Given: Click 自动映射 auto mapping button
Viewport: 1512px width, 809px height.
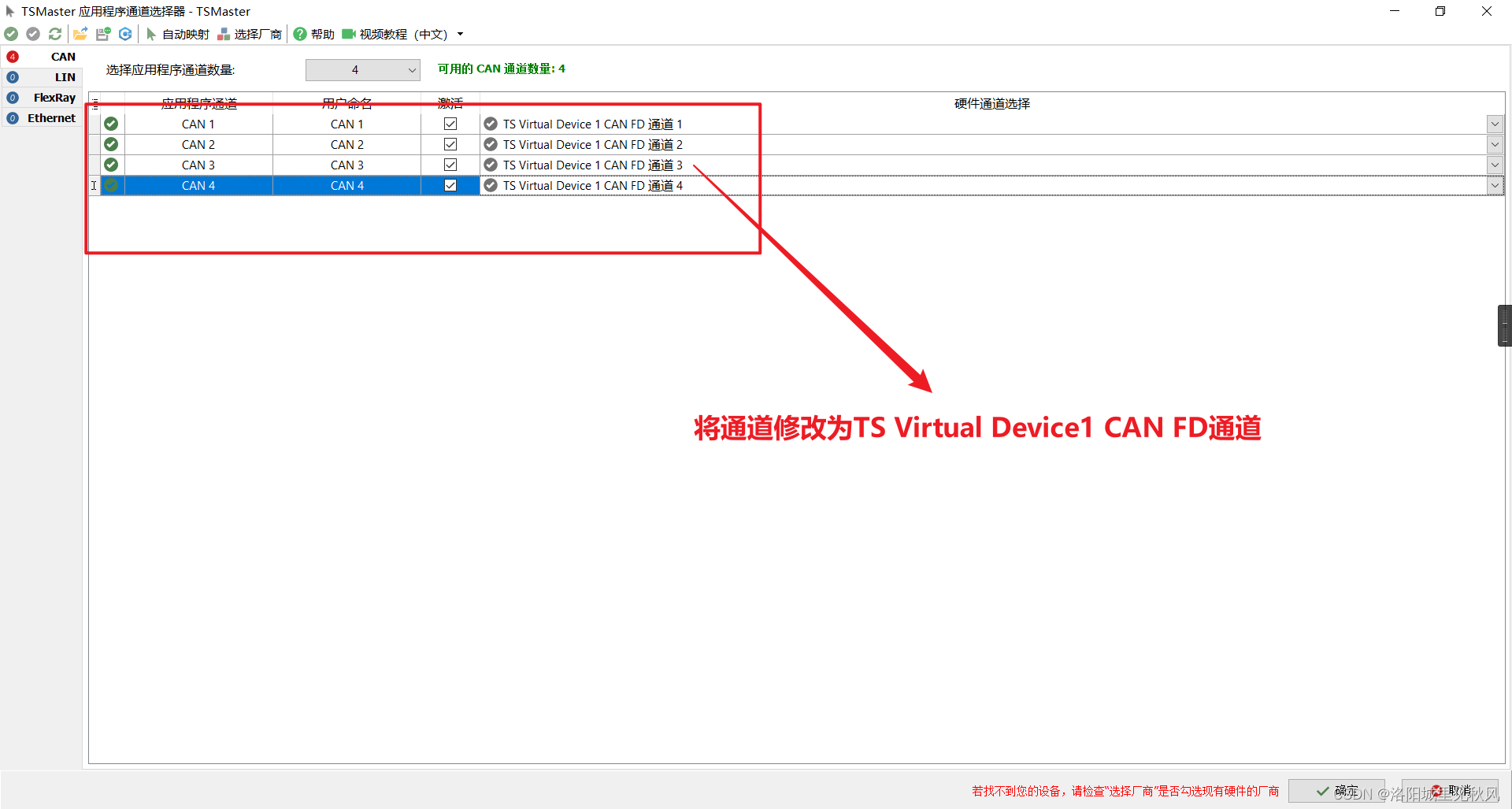Looking at the screenshot, I should [x=178, y=34].
